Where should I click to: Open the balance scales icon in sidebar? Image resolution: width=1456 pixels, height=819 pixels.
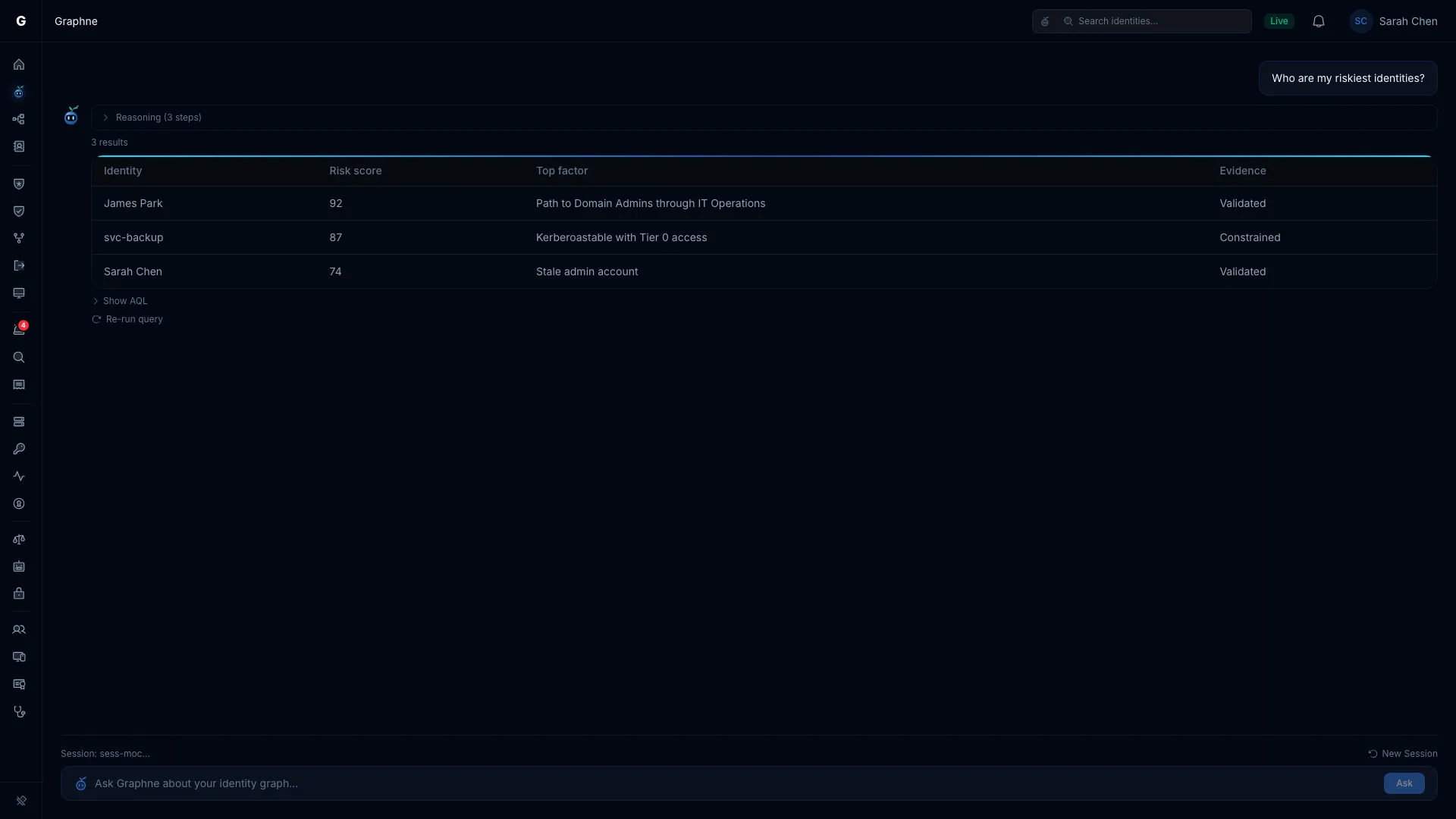19,539
